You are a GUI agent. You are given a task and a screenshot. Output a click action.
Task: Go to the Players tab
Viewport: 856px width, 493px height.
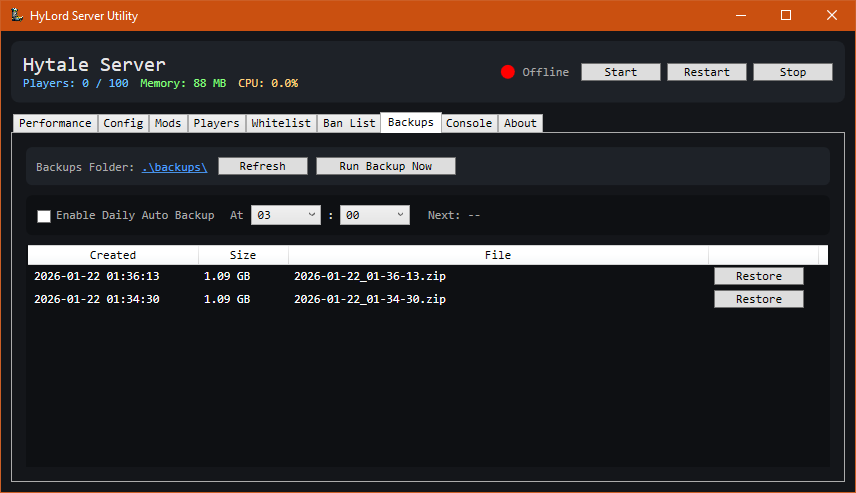[x=216, y=123]
